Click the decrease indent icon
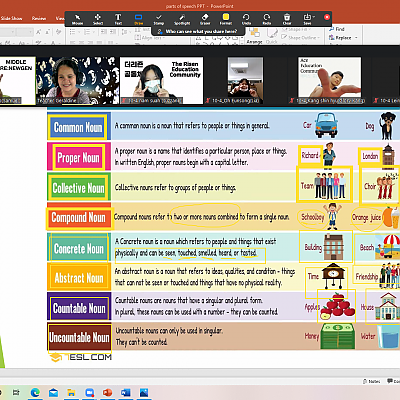Image resolution: width=400 pixels, height=400 pixels. pyautogui.click(x=104, y=32)
